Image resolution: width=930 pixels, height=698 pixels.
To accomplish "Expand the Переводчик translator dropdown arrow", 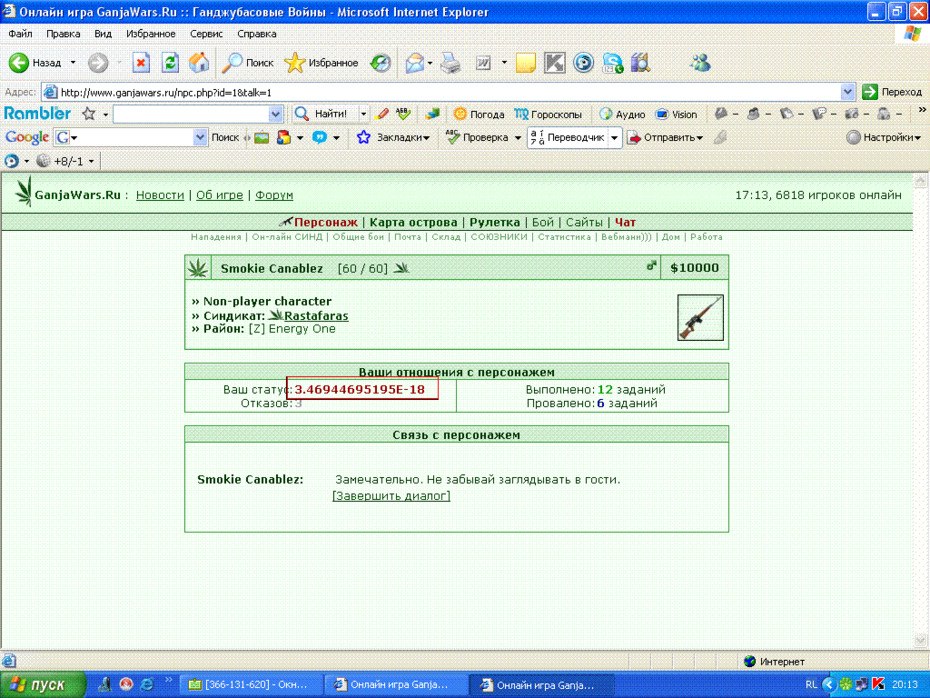I will (614, 138).
